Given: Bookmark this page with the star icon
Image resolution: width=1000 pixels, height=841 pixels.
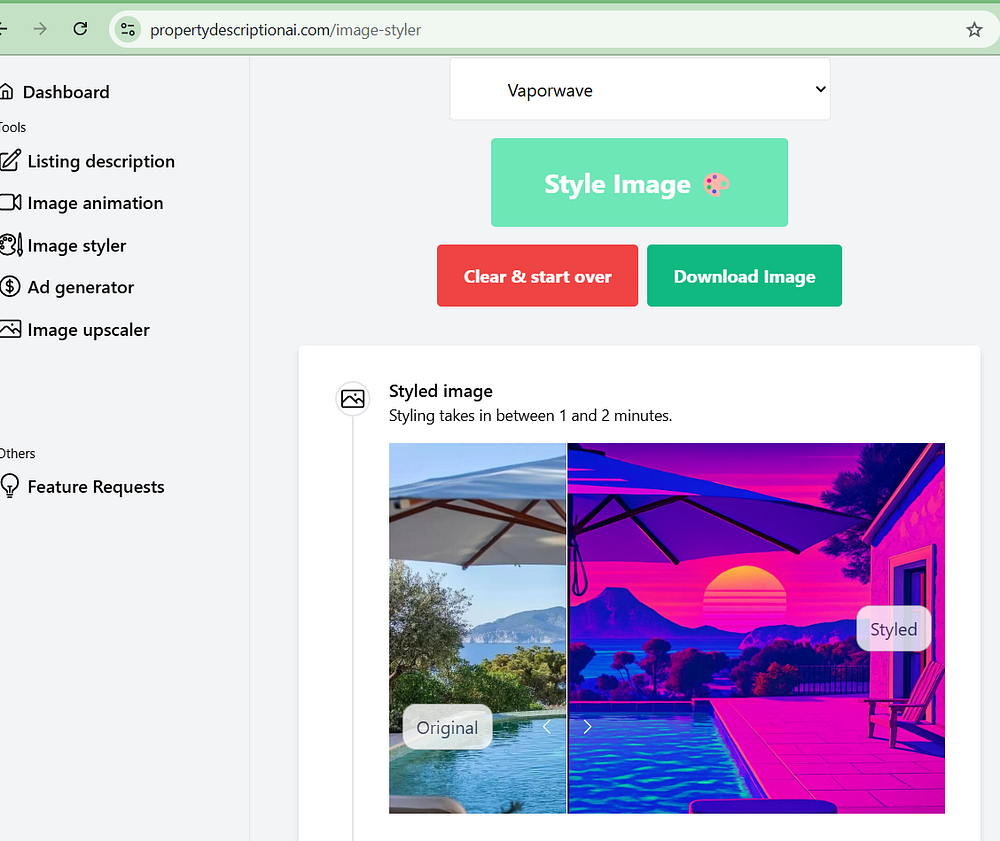Looking at the screenshot, I should [x=974, y=29].
